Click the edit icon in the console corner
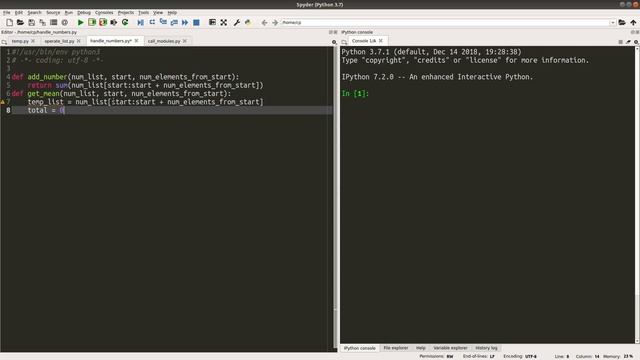The height and width of the screenshot is (360, 640). click(628, 42)
